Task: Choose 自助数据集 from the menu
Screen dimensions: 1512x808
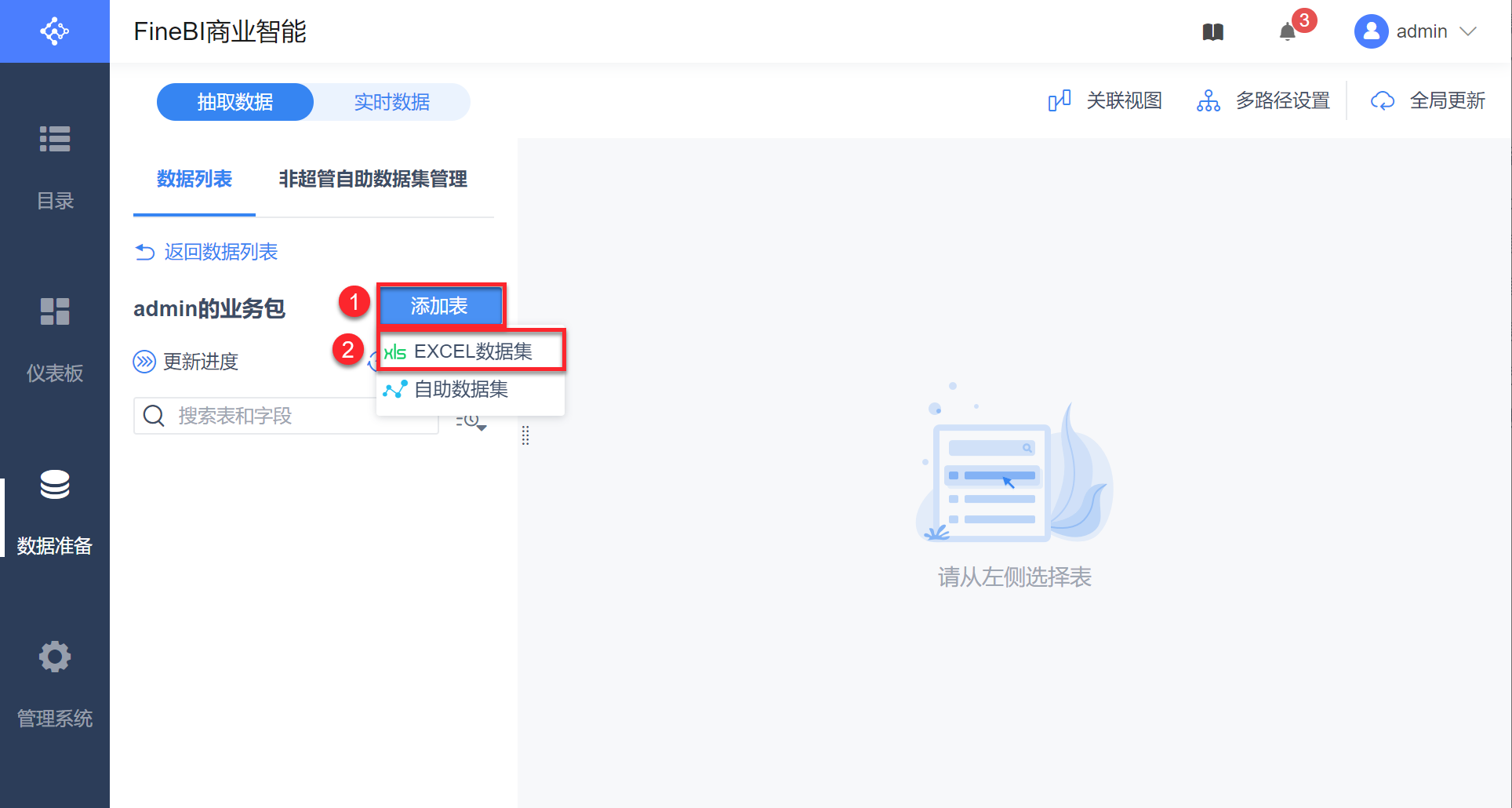Action: 471,389
